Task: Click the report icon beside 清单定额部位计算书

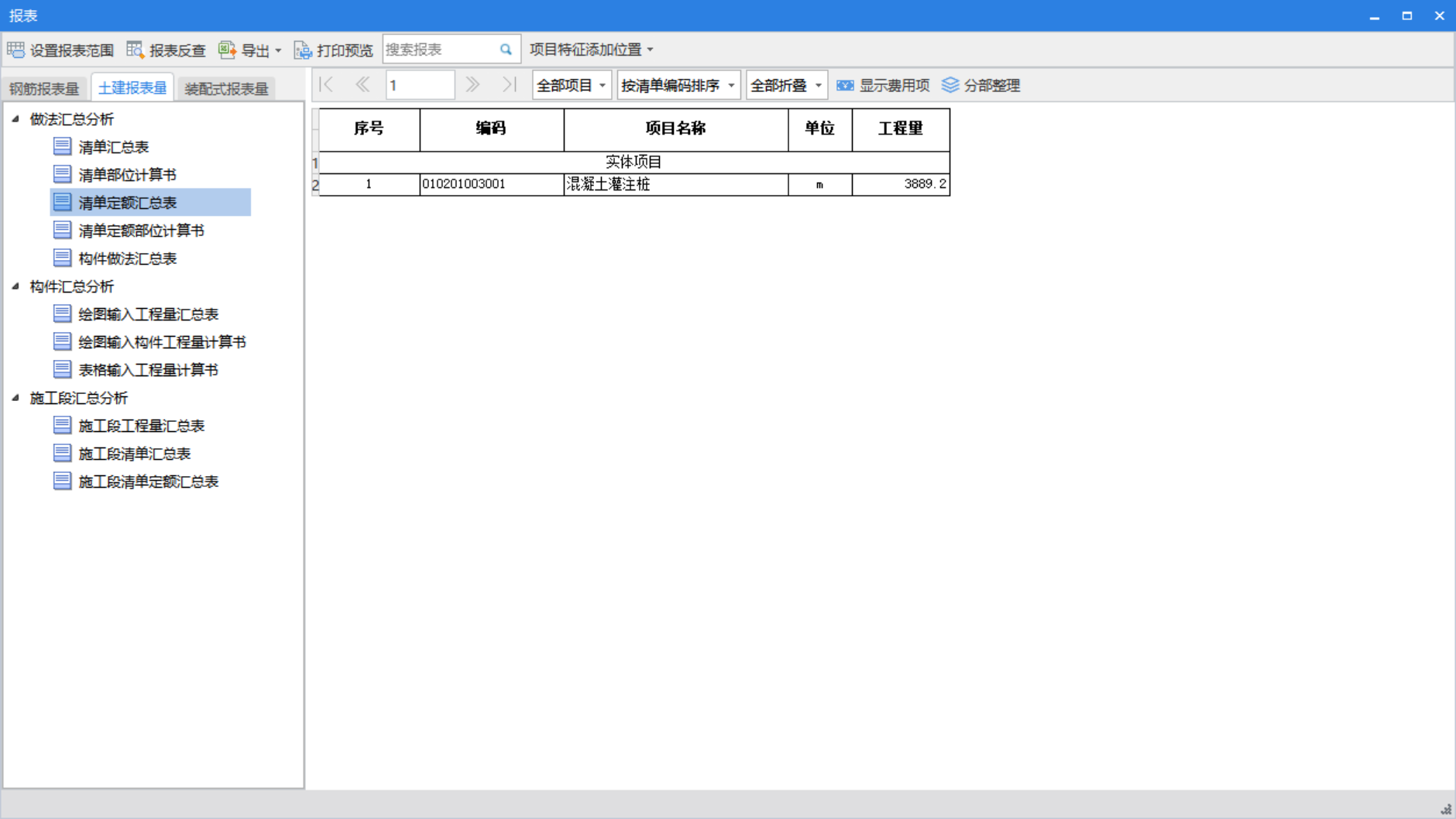Action: tap(63, 230)
